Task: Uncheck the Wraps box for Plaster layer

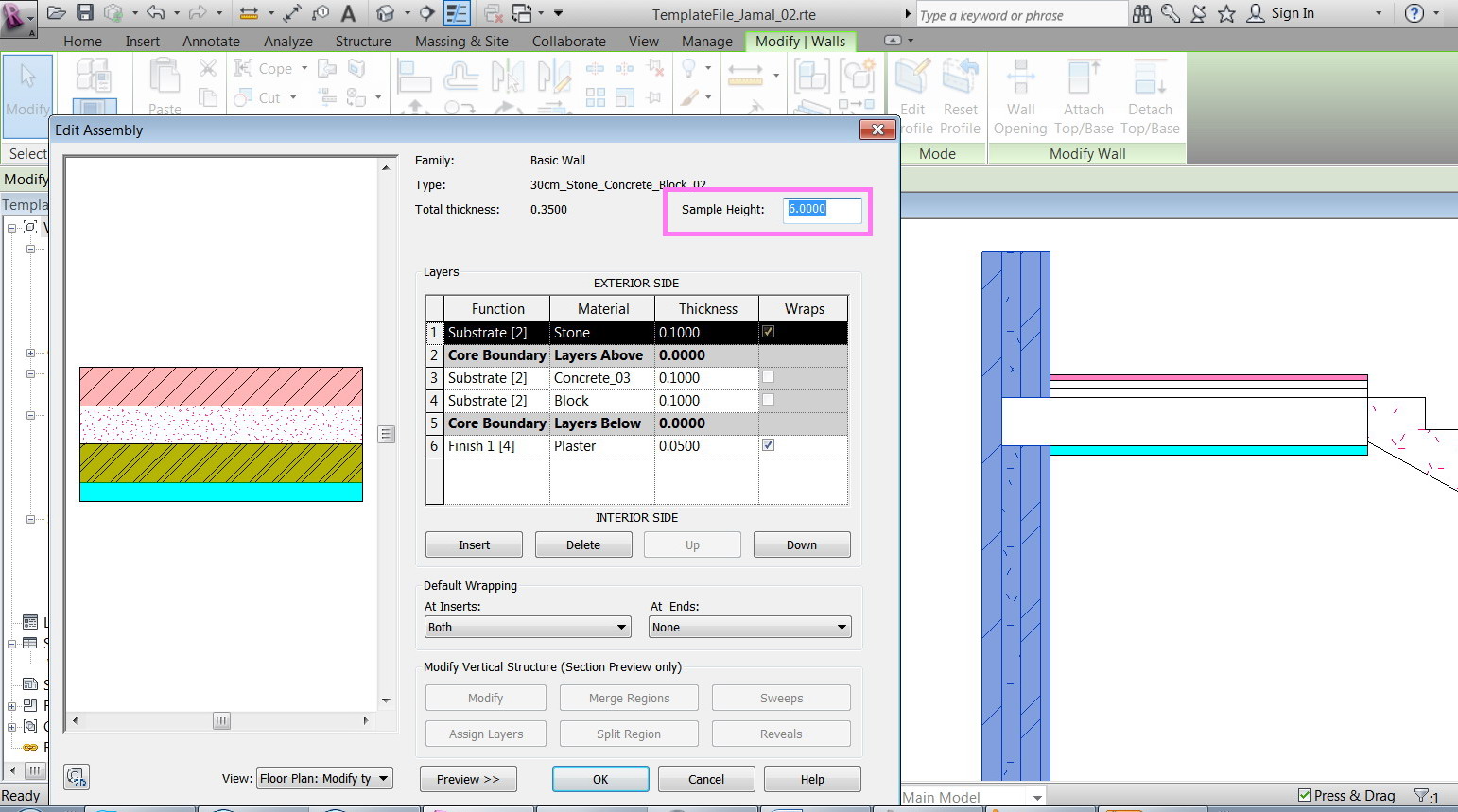Action: click(769, 445)
